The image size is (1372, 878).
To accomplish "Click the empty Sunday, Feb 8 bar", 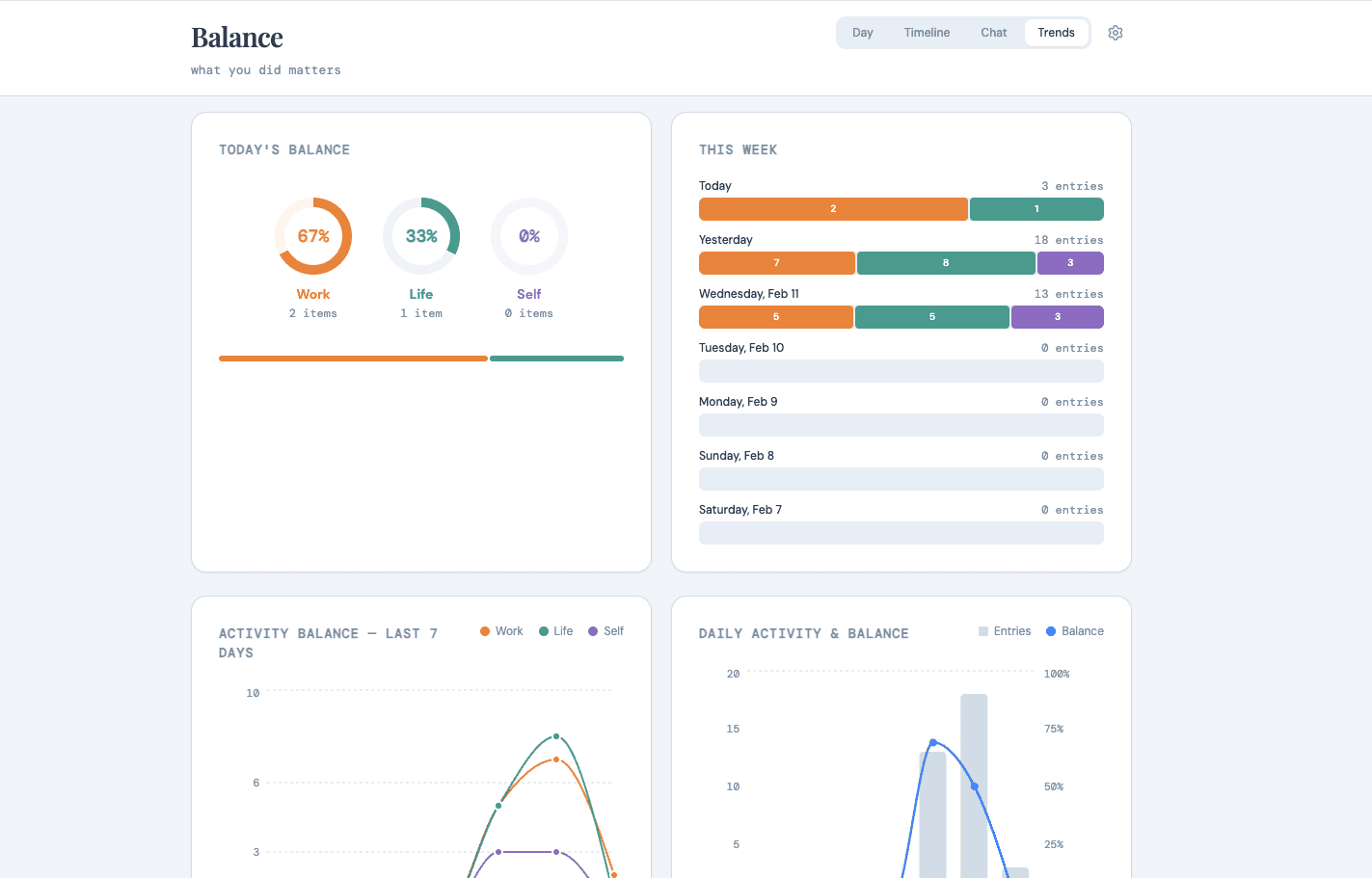I will (x=901, y=479).
